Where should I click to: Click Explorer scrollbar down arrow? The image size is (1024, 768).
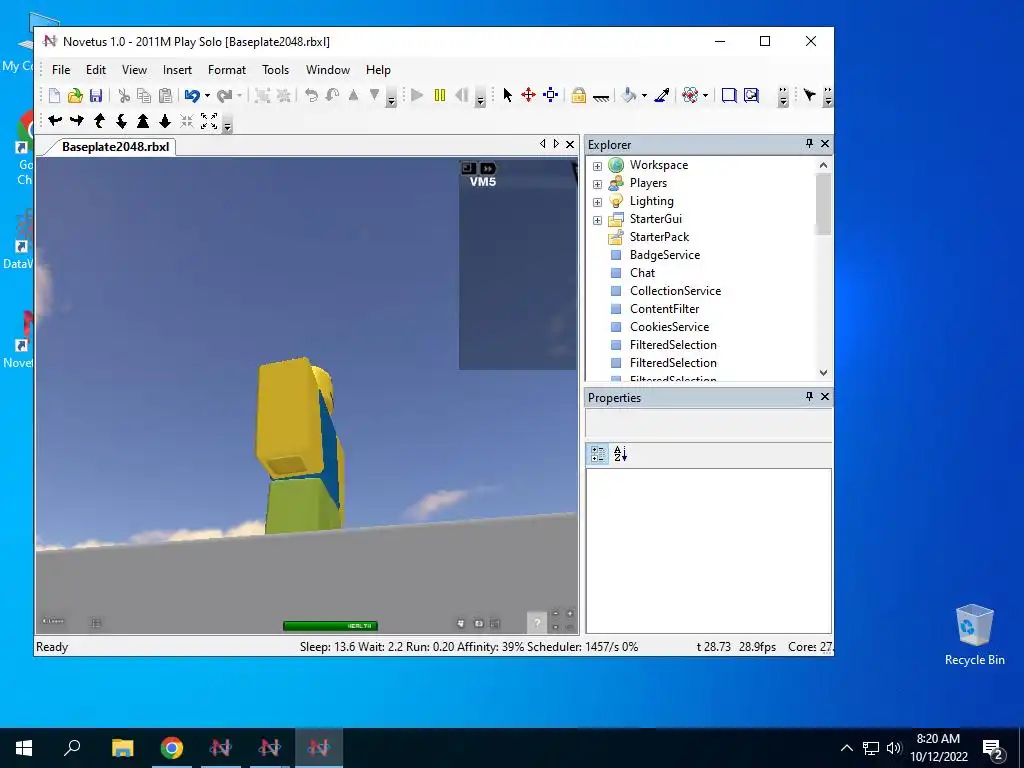pos(823,372)
